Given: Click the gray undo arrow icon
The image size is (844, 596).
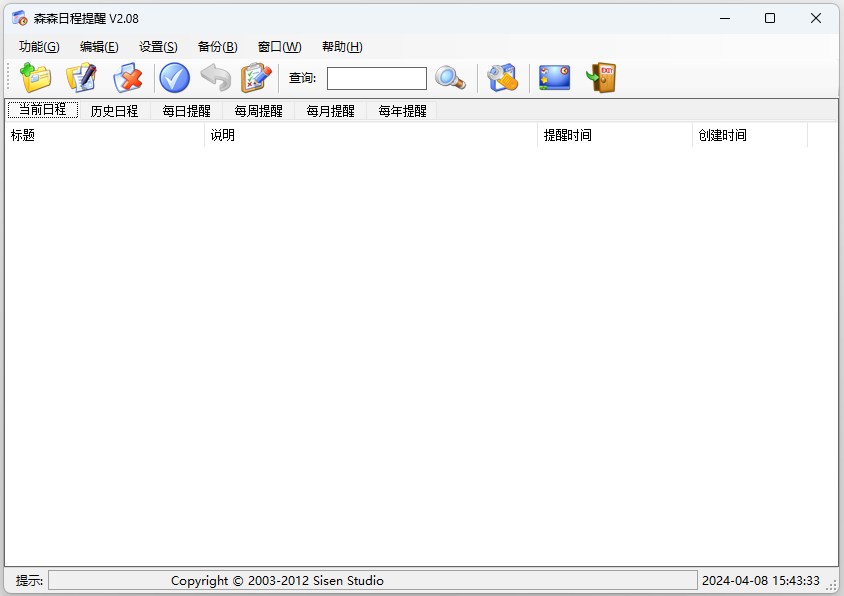Looking at the screenshot, I should 215,78.
